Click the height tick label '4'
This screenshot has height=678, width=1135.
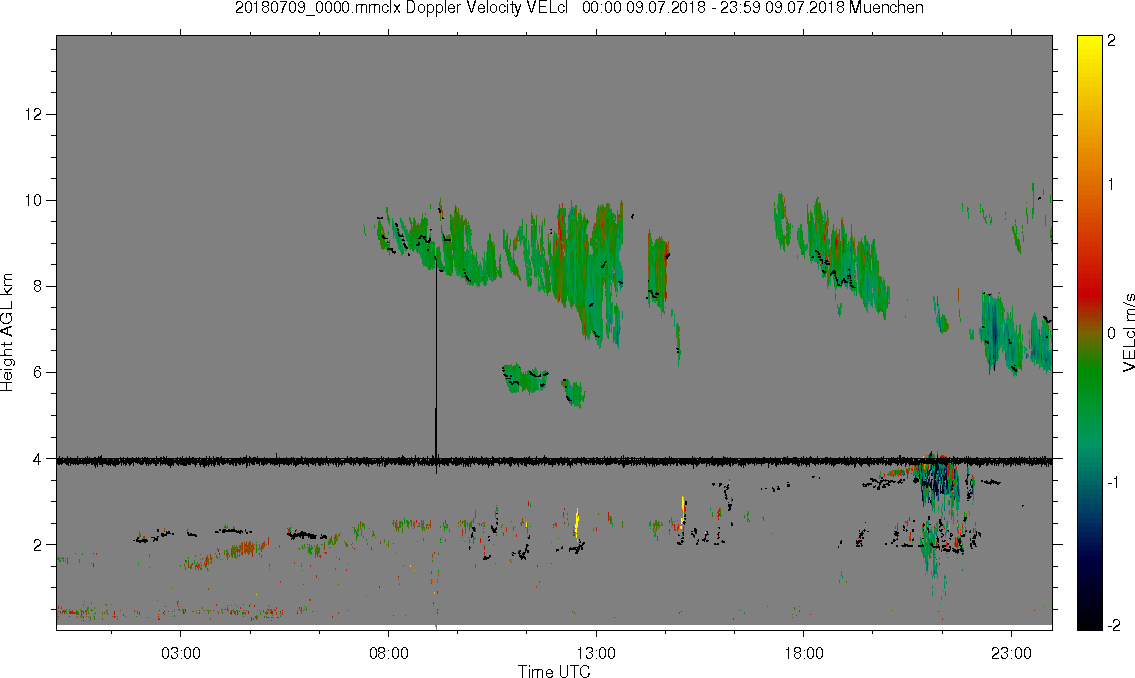(x=37, y=459)
